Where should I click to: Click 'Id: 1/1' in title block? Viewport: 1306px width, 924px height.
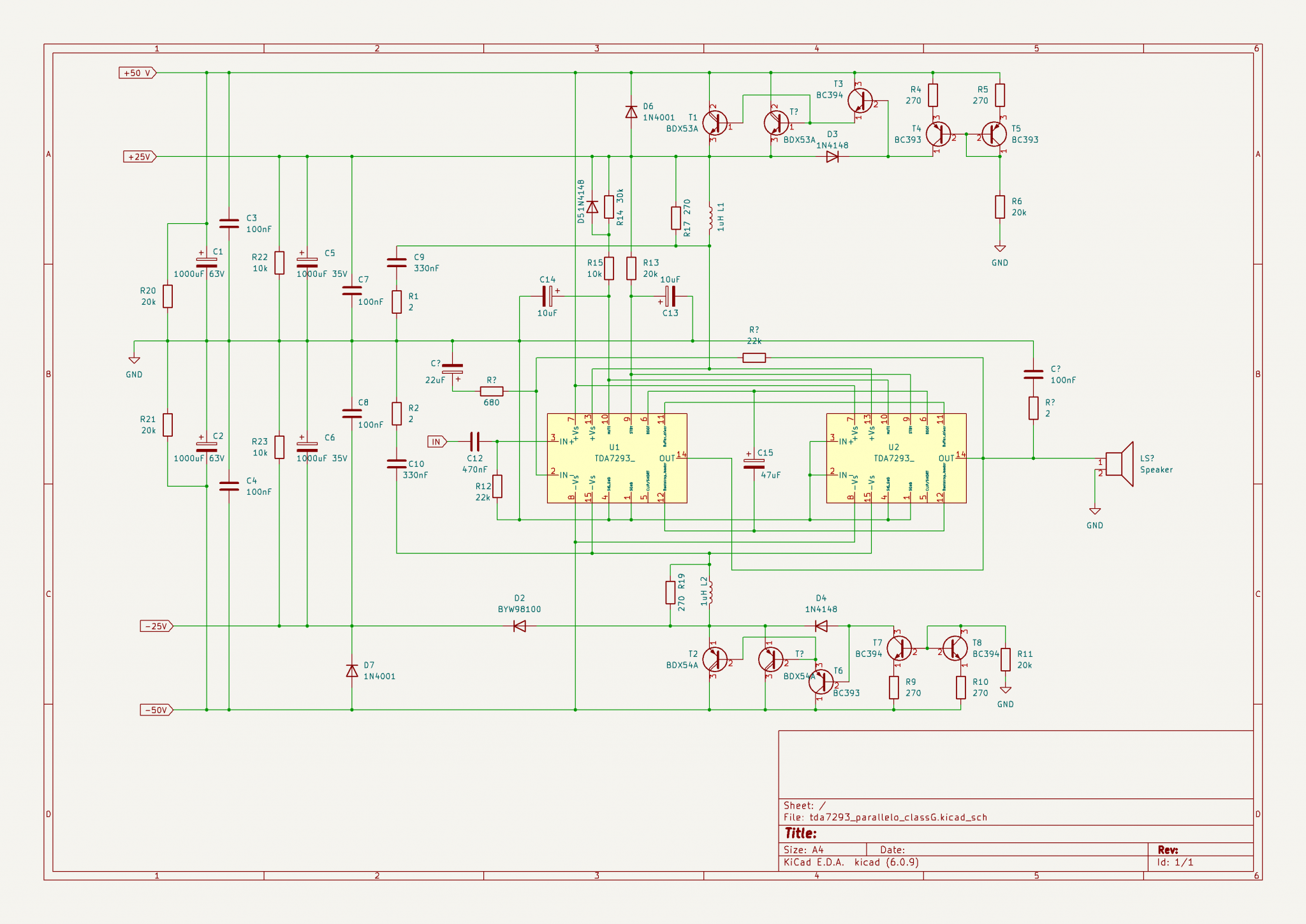[1175, 863]
